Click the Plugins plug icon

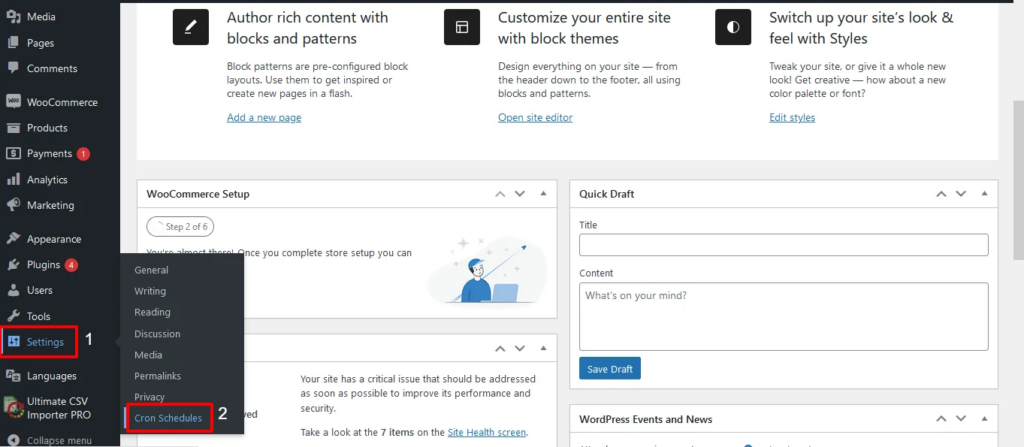(13, 265)
